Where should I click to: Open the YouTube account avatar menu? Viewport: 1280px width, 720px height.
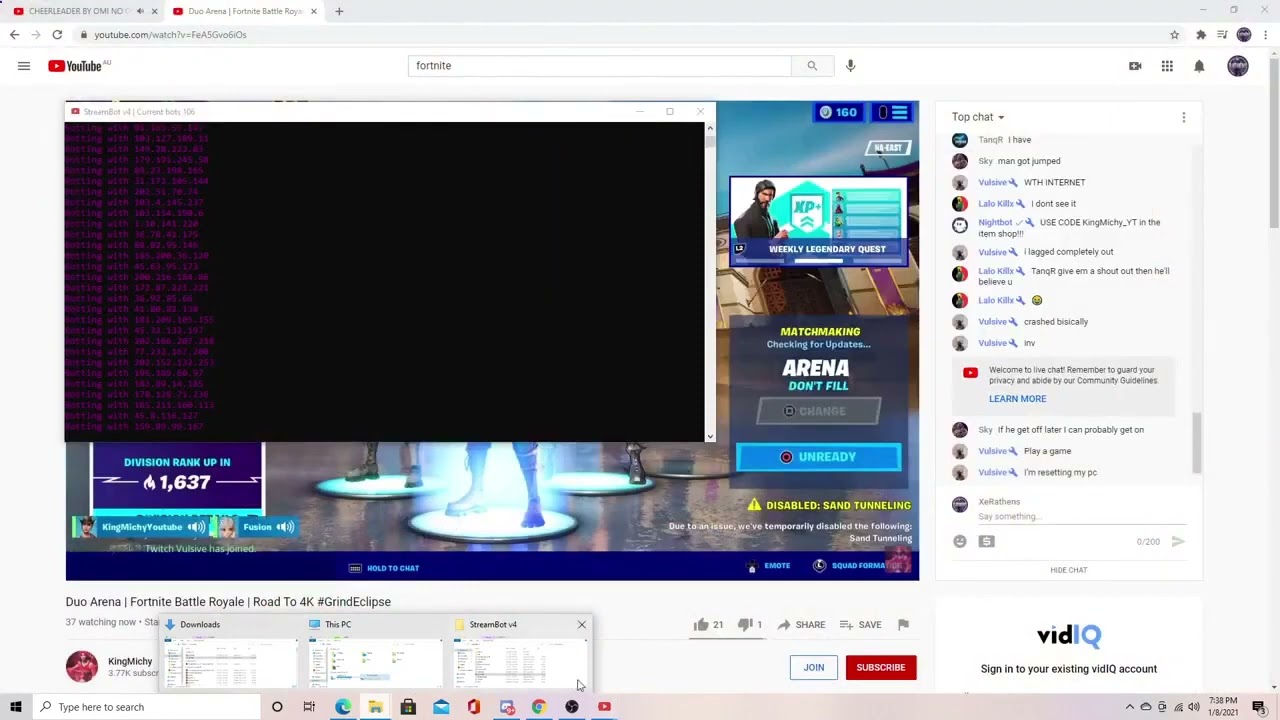click(x=1238, y=66)
